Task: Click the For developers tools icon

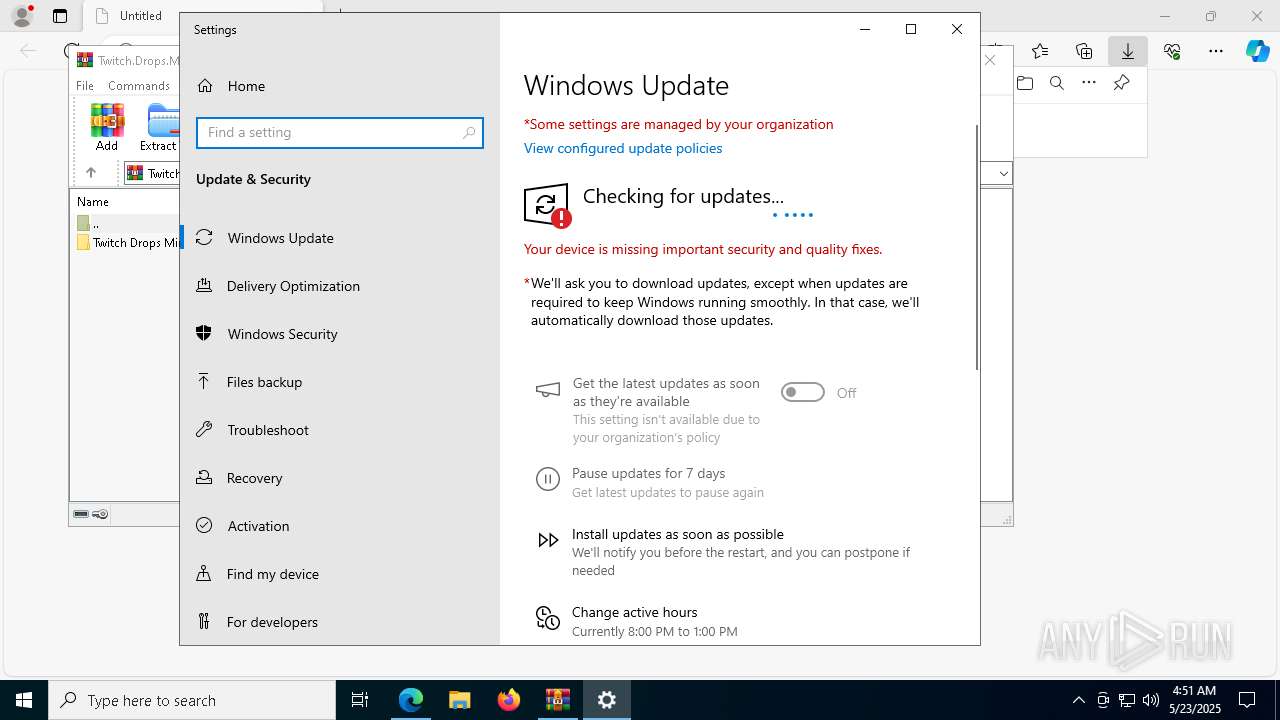Action: (204, 621)
